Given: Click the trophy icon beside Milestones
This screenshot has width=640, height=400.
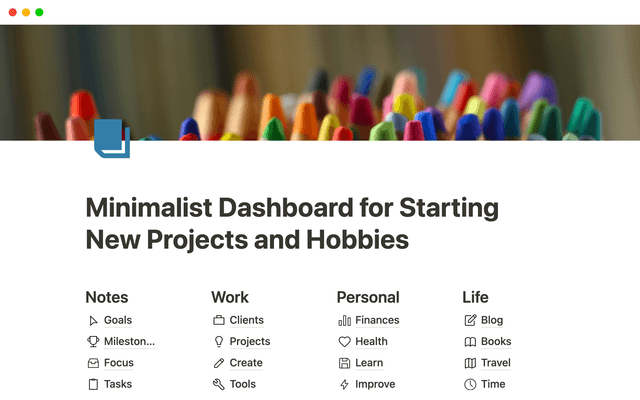Looking at the screenshot, I should click(x=93, y=342).
